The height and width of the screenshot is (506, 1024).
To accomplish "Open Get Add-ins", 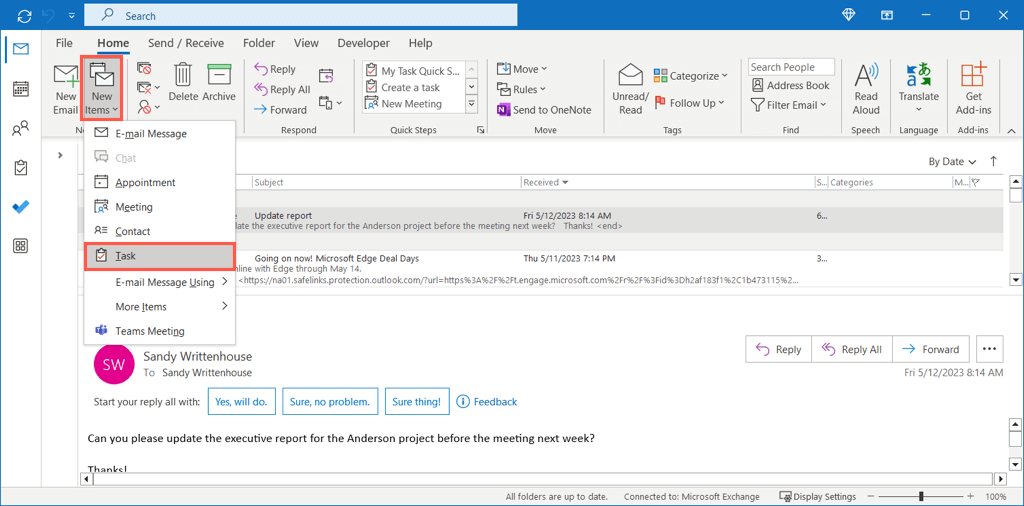I will coord(973,88).
